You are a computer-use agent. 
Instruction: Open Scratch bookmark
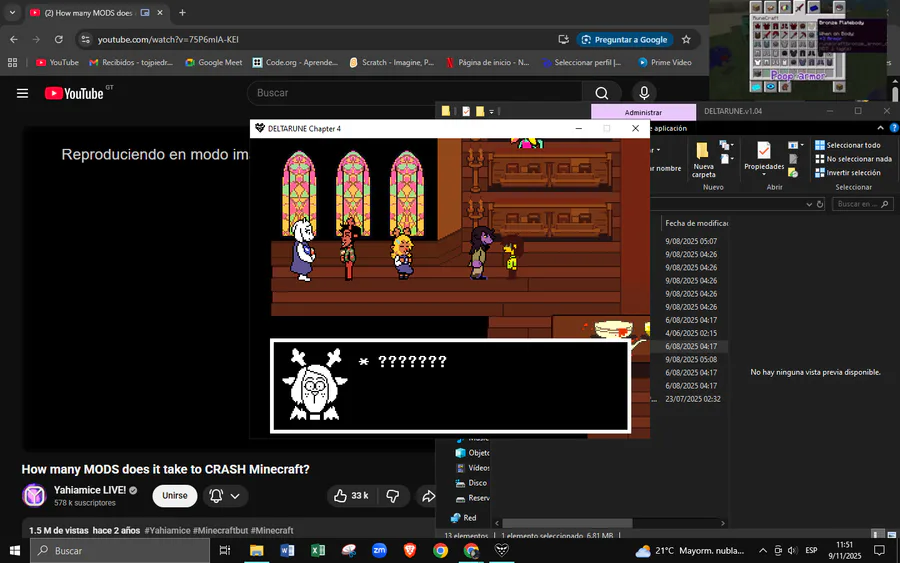coord(391,63)
